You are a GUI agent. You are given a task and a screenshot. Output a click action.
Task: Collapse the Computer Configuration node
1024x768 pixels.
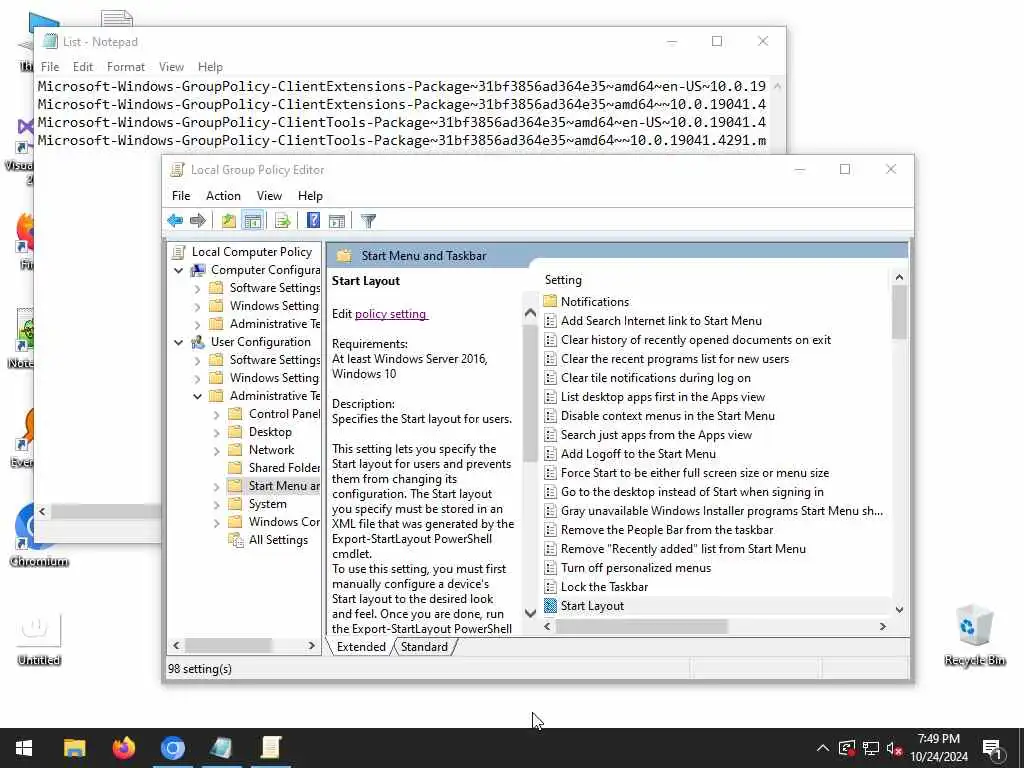(178, 270)
